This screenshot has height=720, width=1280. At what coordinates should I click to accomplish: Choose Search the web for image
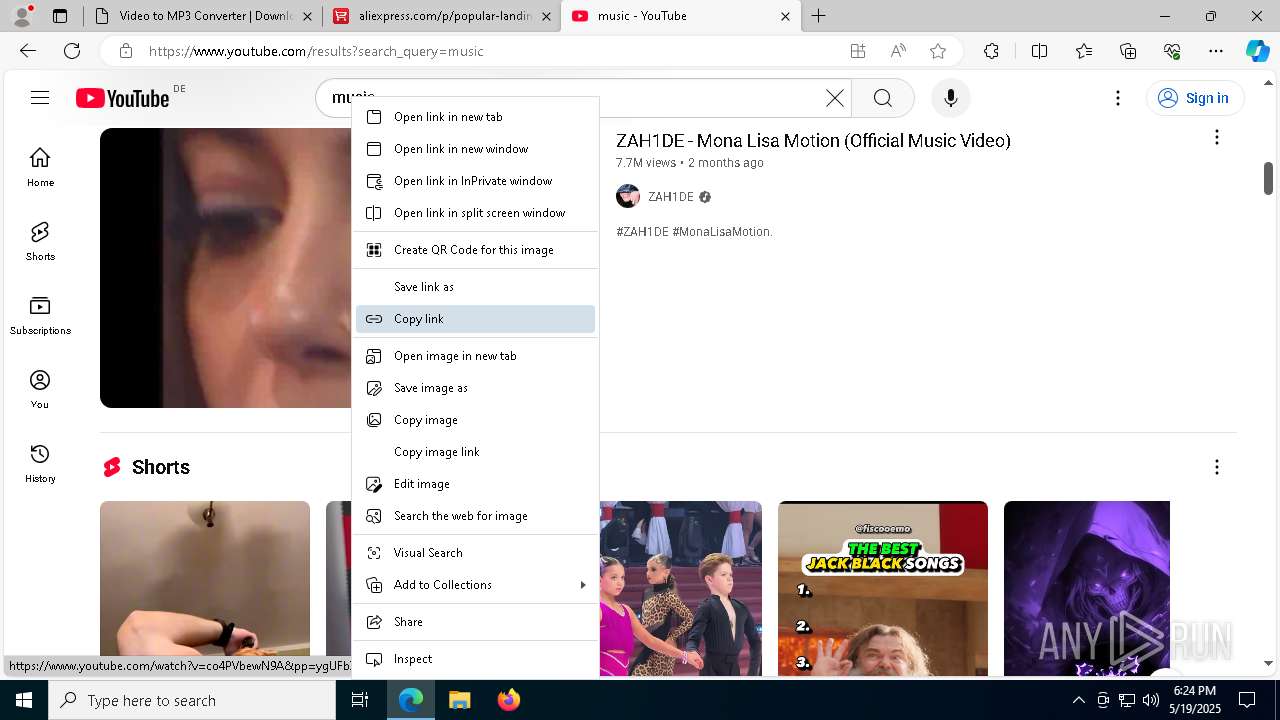click(x=476, y=516)
